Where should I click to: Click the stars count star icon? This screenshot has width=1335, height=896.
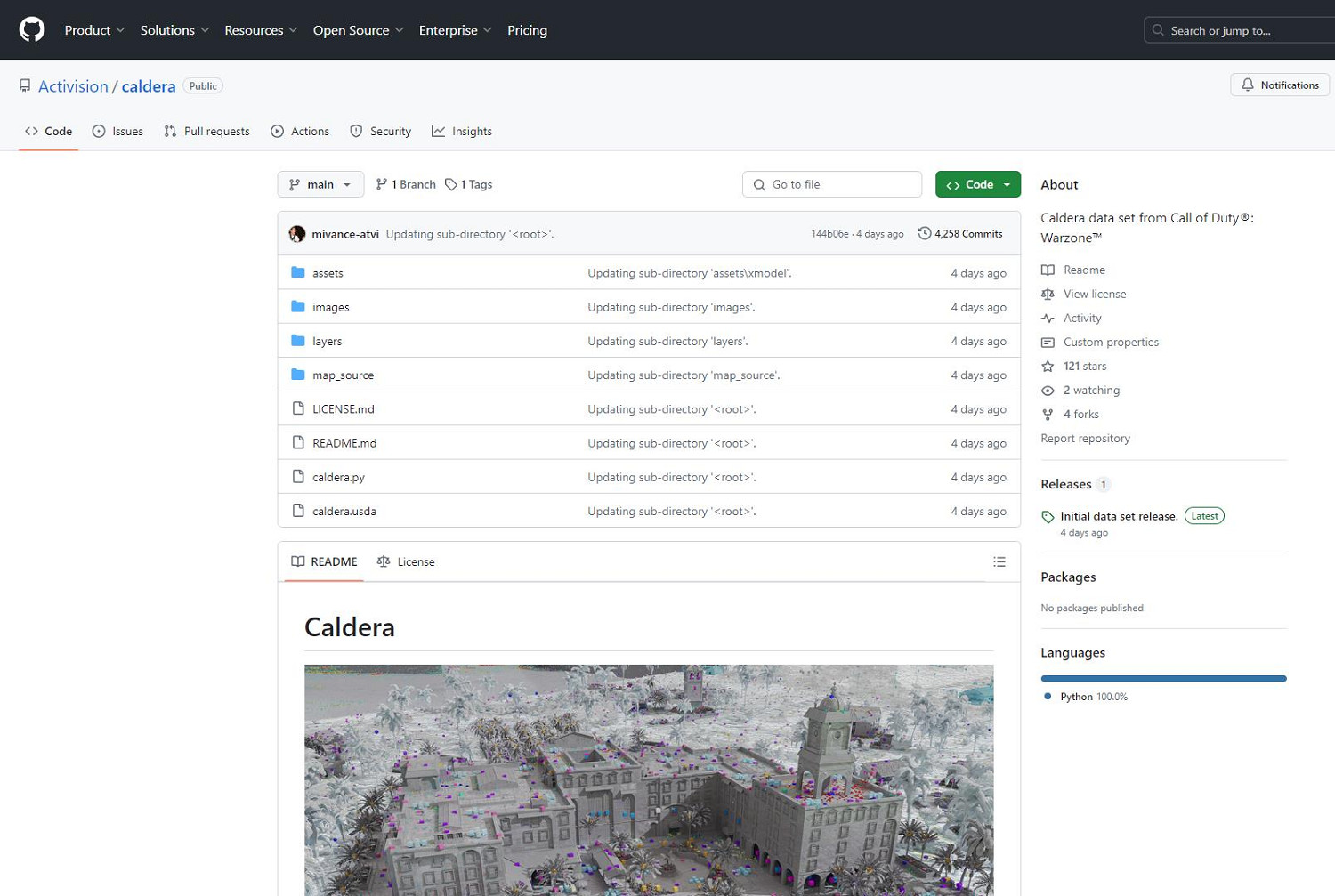point(1048,367)
